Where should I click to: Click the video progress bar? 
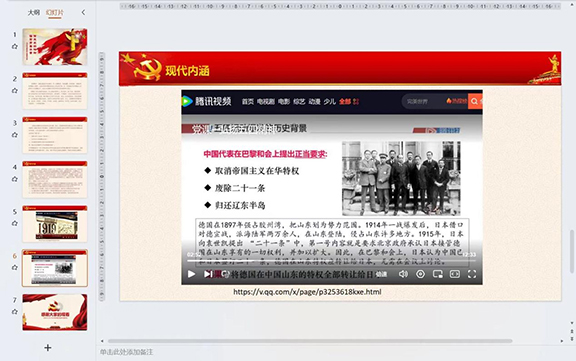tap(331, 261)
